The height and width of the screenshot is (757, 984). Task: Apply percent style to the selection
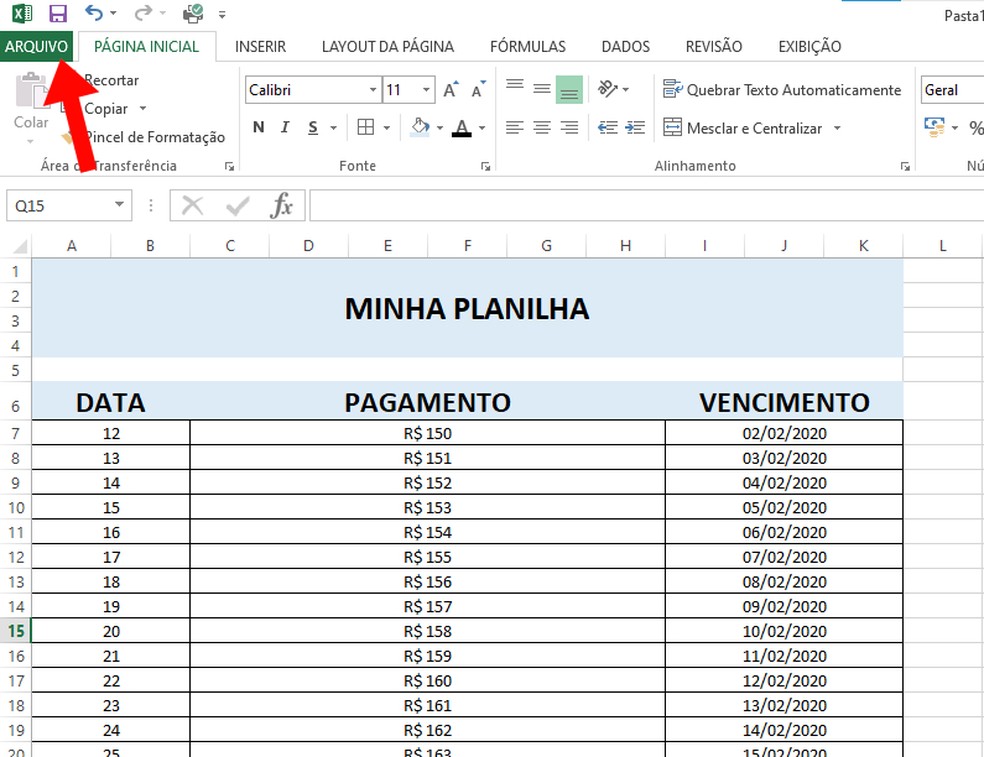(975, 128)
